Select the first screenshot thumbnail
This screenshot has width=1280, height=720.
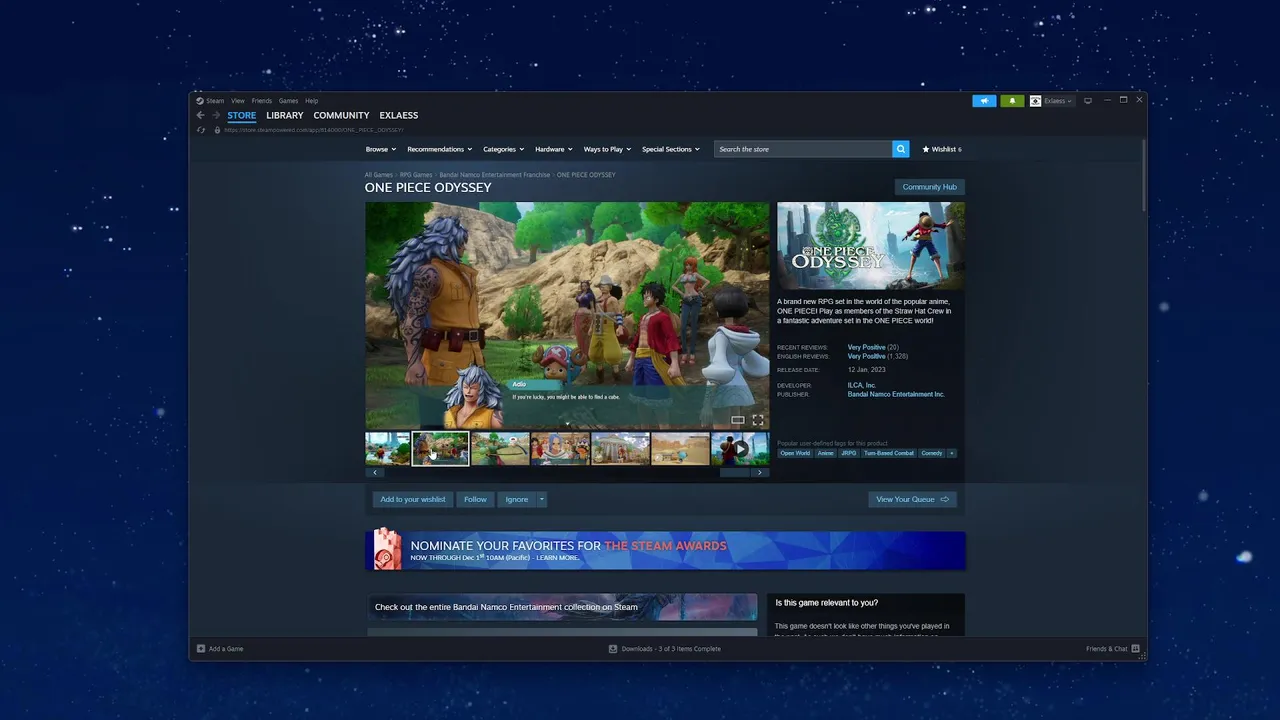387,449
